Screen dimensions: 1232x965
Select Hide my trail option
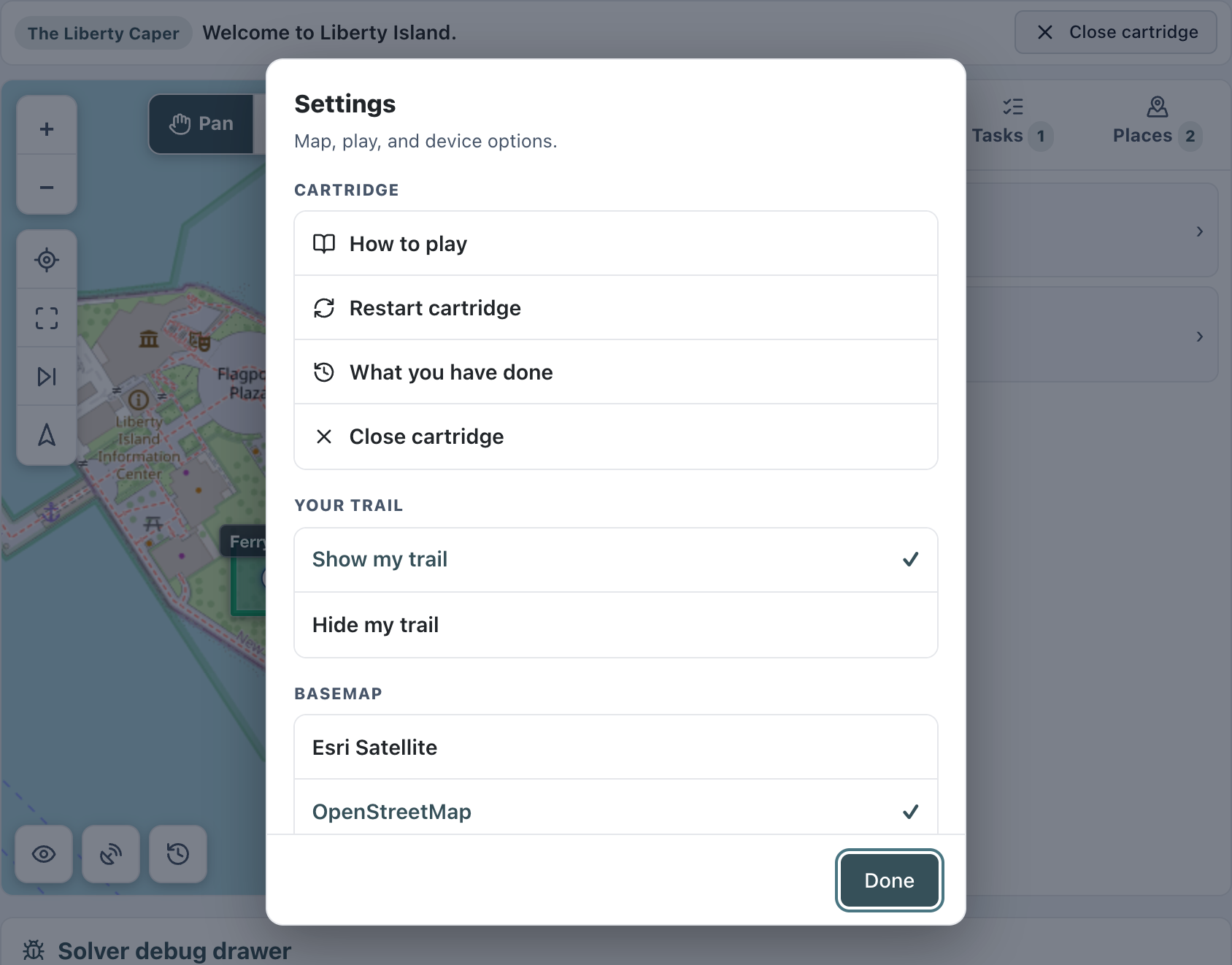tap(616, 625)
